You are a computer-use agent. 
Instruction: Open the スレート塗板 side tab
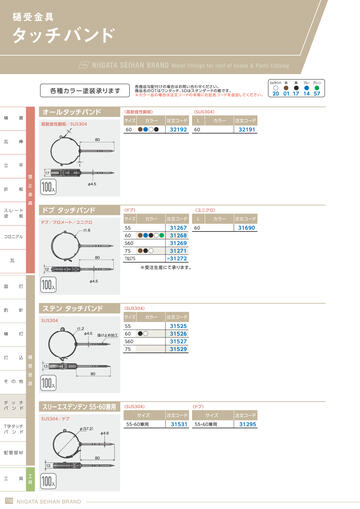pos(13,213)
